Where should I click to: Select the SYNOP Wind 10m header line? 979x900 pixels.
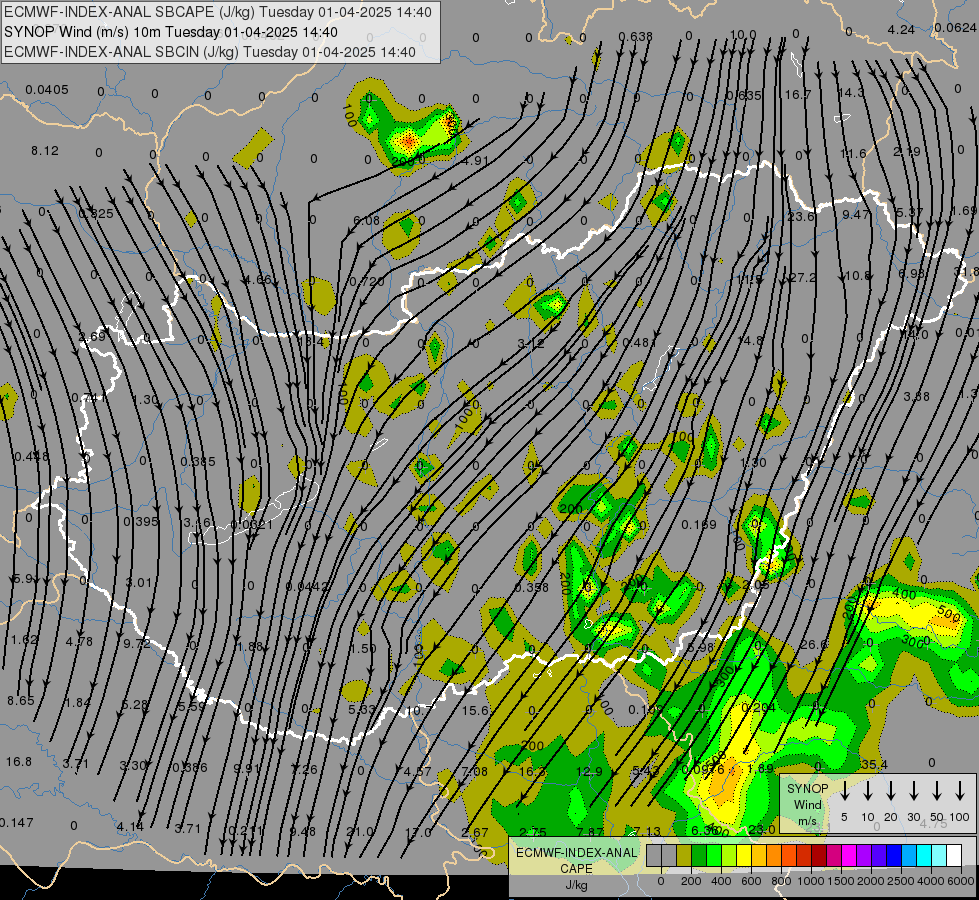click(x=170, y=32)
